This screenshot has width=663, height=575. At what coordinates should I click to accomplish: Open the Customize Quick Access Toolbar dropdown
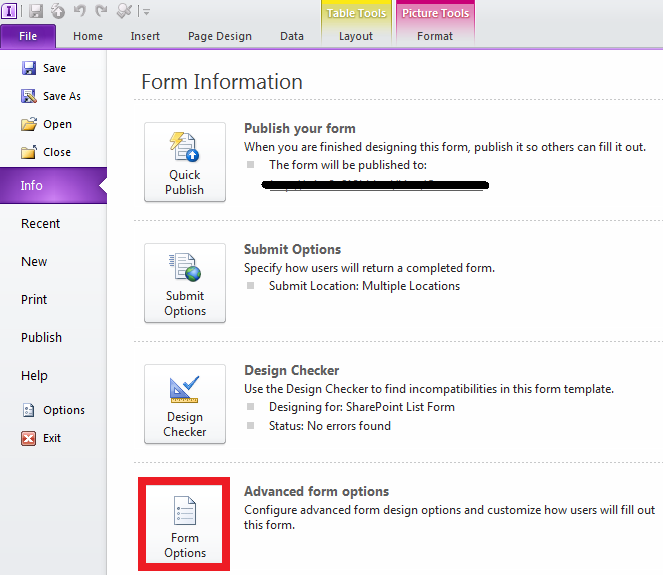[146, 12]
